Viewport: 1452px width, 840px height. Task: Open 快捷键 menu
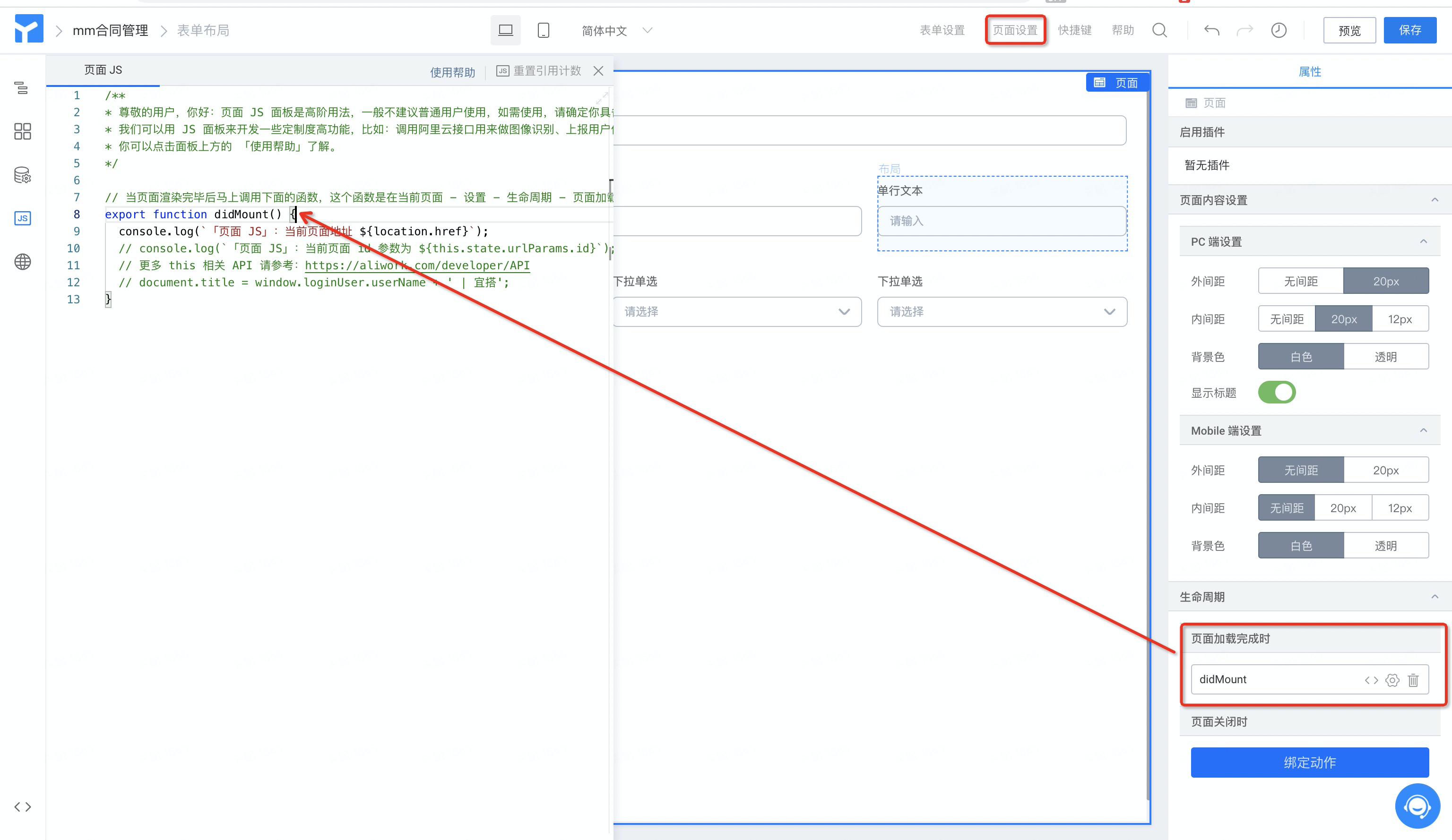pos(1075,30)
